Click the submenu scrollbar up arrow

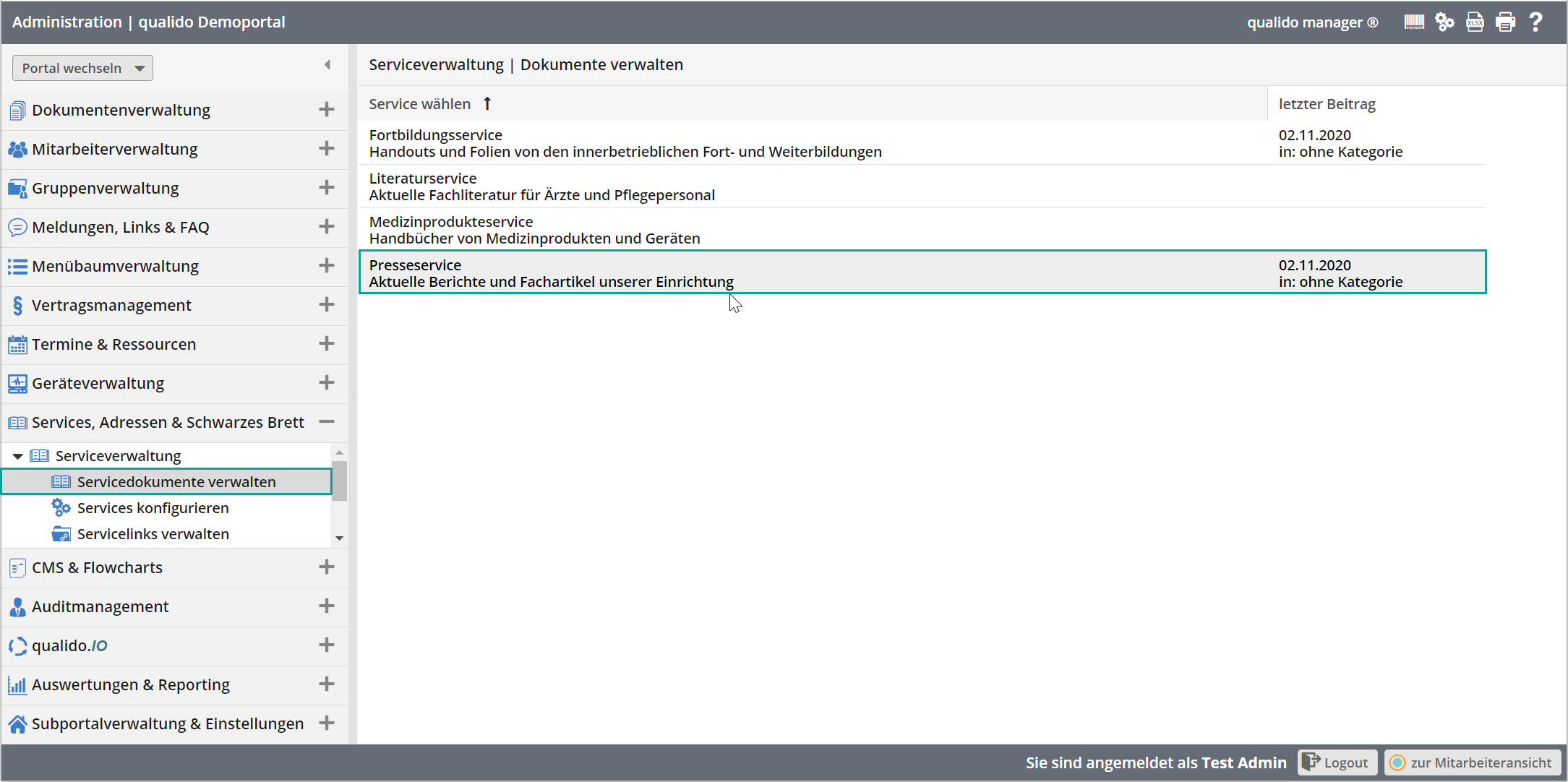[x=339, y=452]
